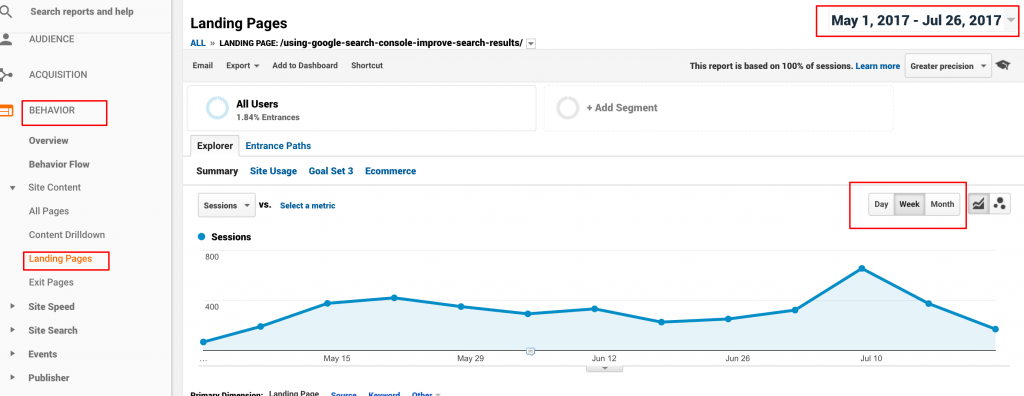
Task: Select Source as primary dimension
Action: click(344, 393)
